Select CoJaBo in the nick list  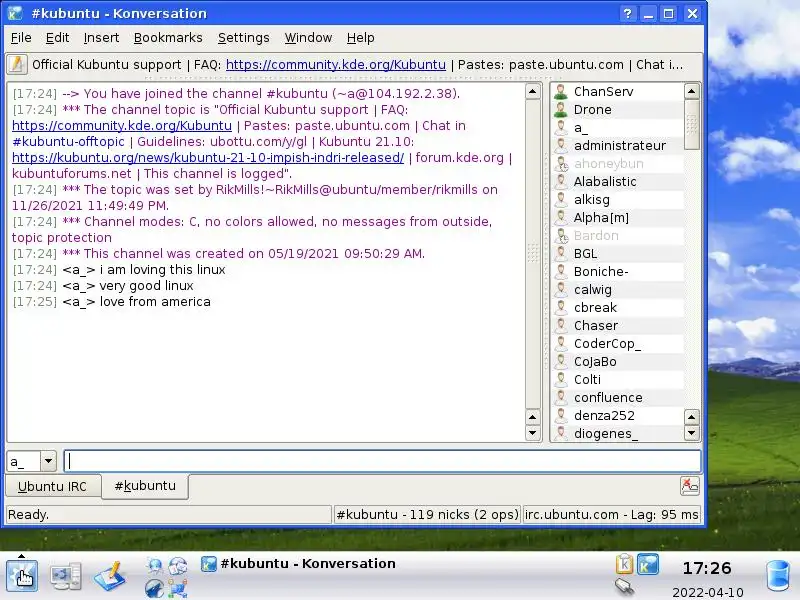click(618, 362)
